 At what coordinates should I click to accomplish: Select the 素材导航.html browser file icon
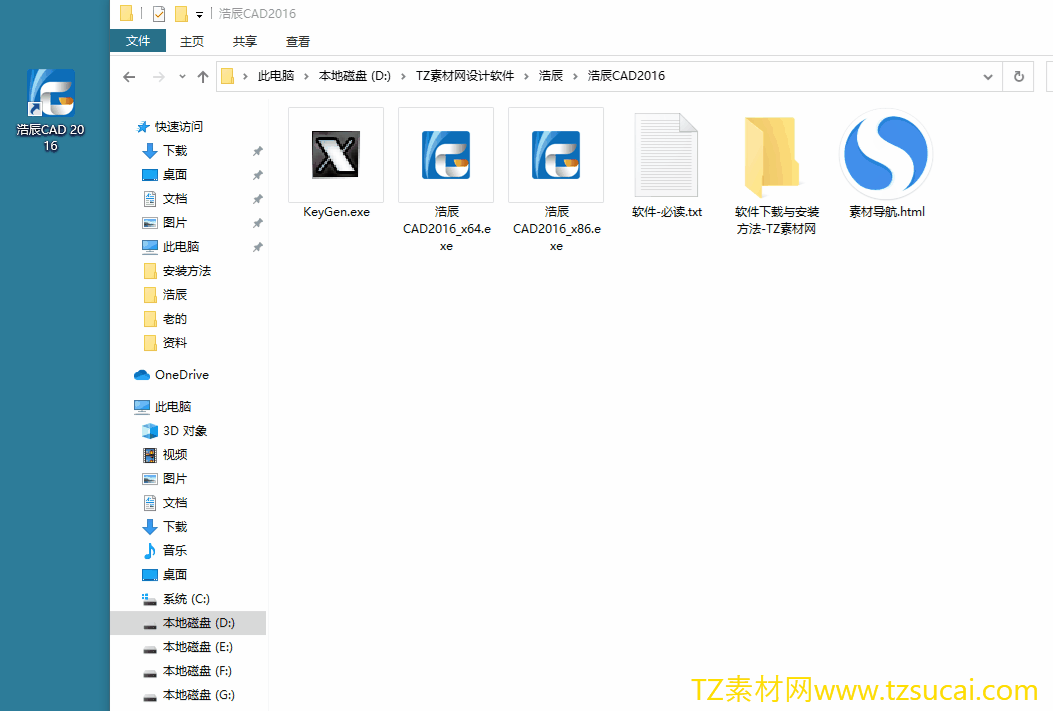(x=886, y=154)
